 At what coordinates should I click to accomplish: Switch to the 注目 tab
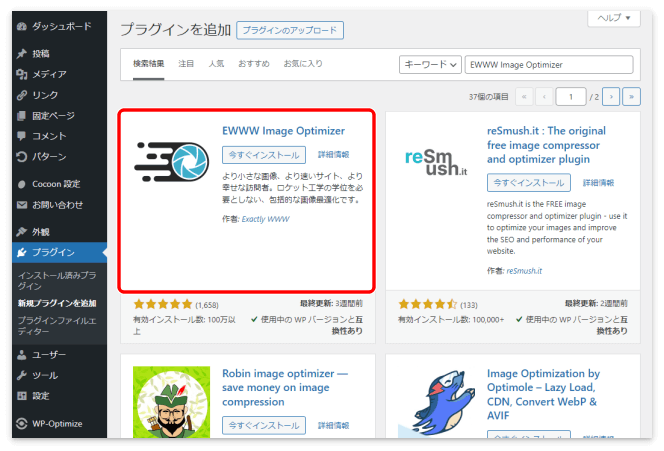[186, 64]
